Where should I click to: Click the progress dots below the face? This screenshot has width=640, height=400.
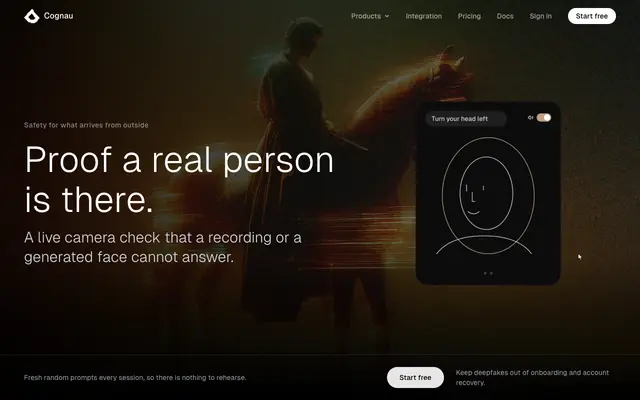click(488, 273)
